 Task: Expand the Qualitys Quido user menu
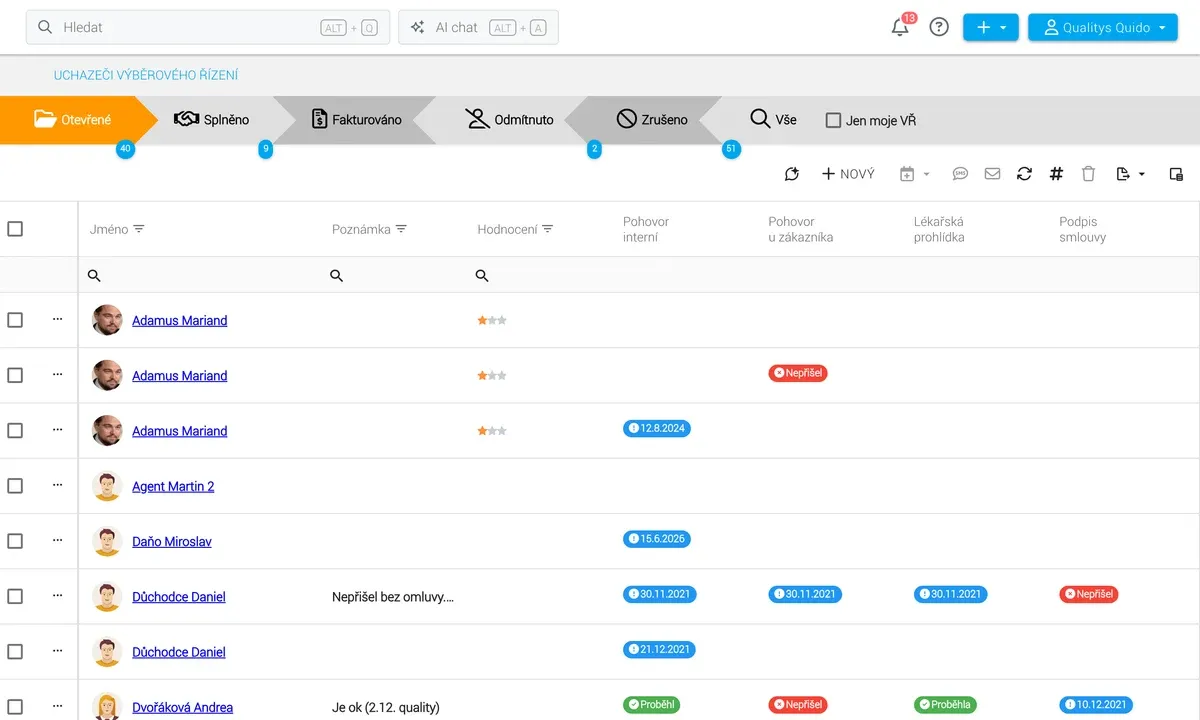tap(1103, 28)
